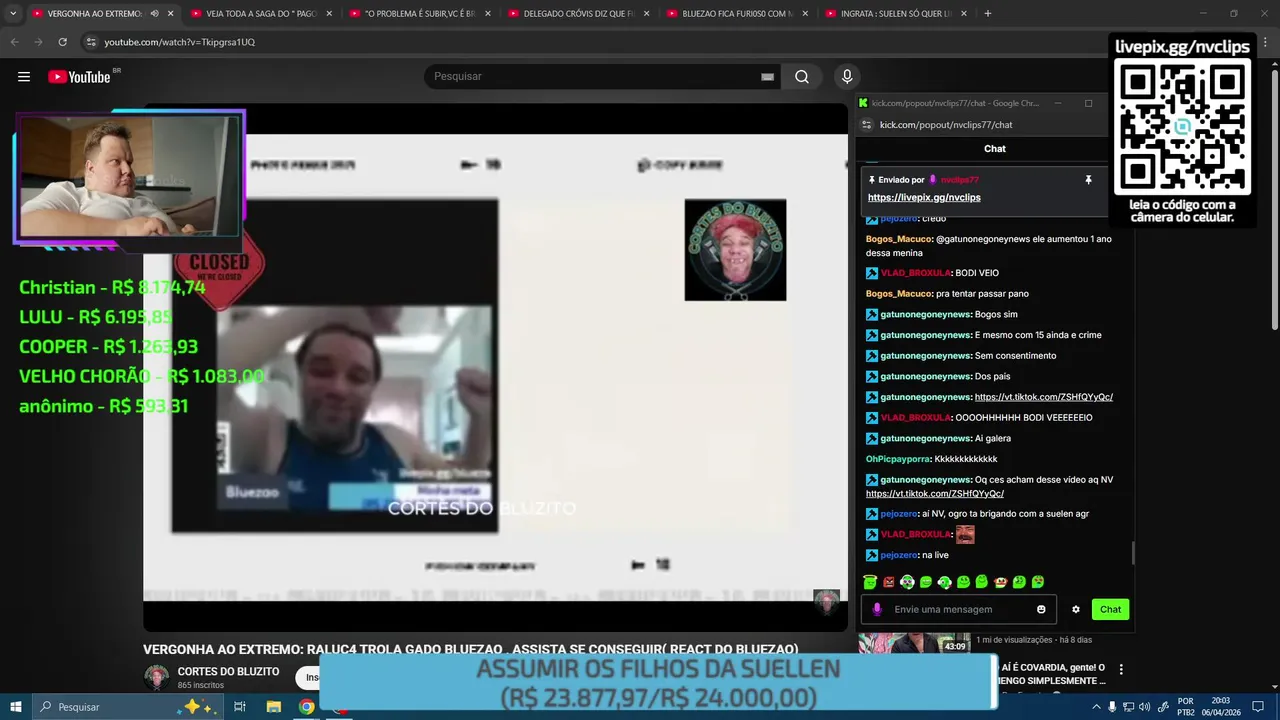
Task: Click the purple microphone icon in the message box
Action: pos(877,609)
